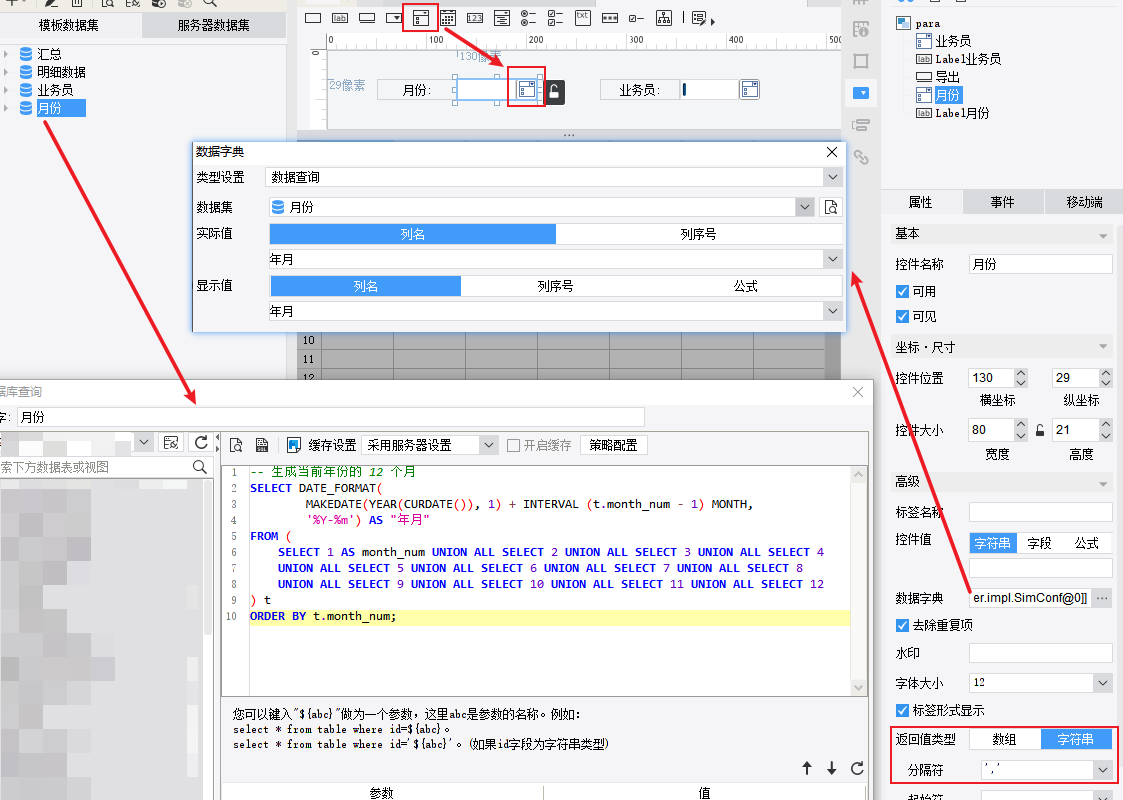This screenshot has width=1123, height=800.
Task: Search icon in table search box
Action: click(200, 467)
